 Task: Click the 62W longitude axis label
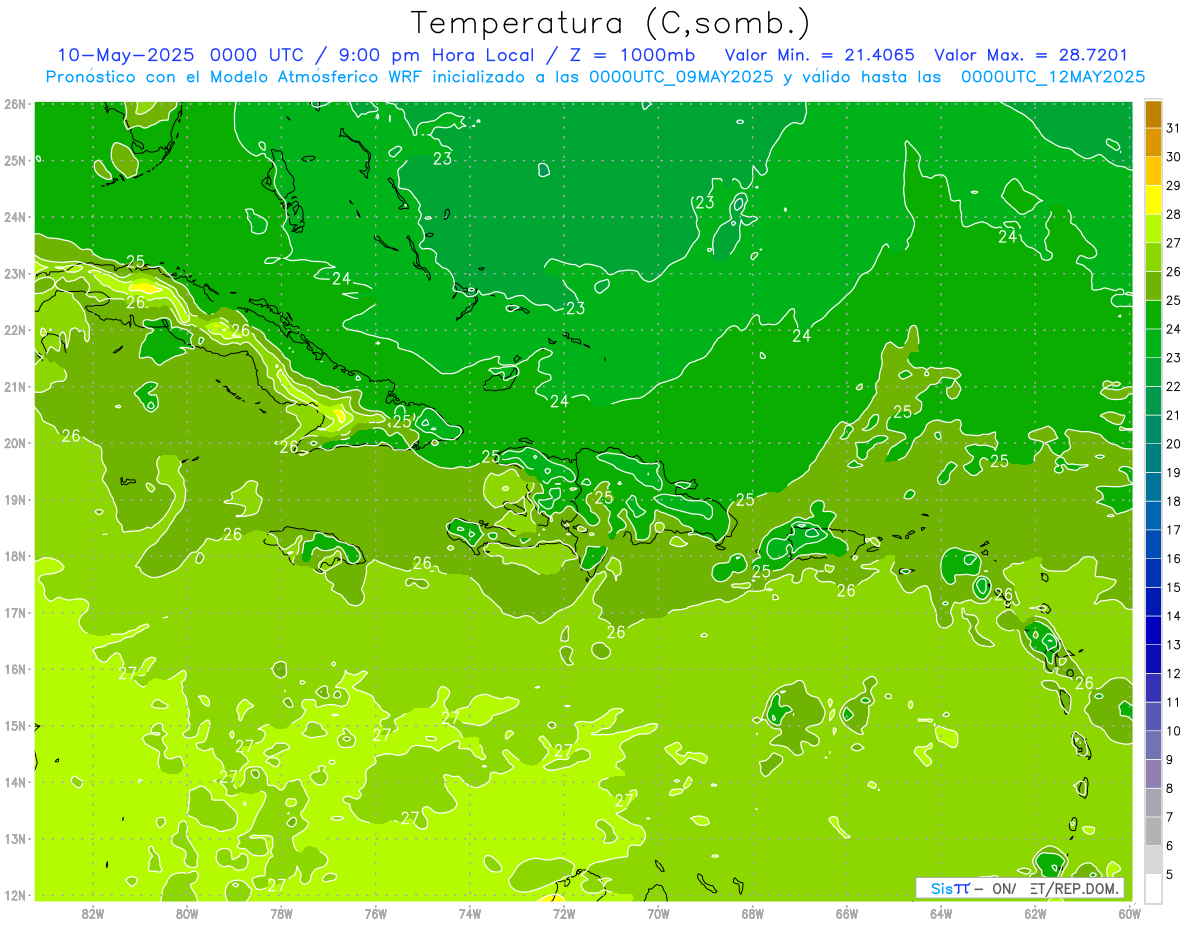[x=1036, y=913]
